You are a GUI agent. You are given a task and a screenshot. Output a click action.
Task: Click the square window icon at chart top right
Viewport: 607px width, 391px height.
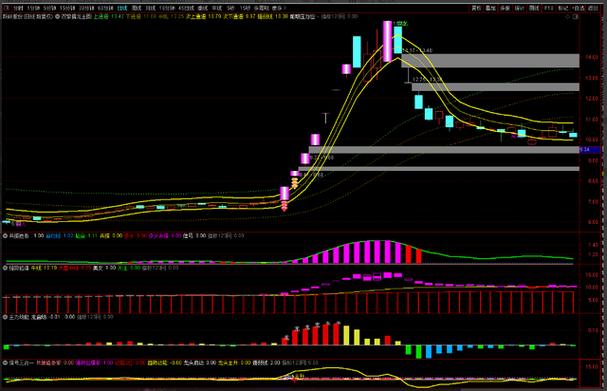[x=575, y=17]
